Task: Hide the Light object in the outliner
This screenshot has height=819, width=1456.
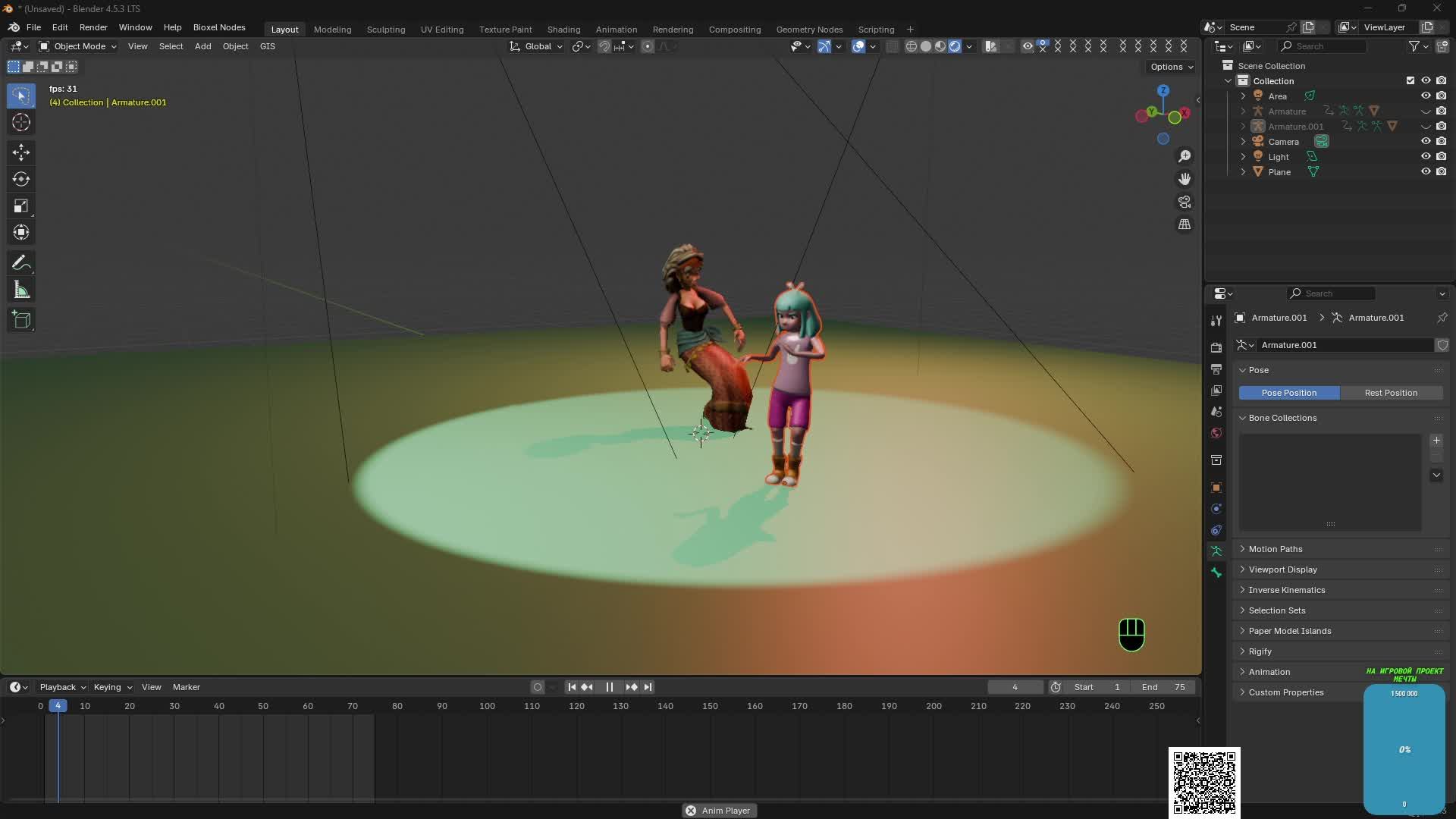Action: 1426,156
